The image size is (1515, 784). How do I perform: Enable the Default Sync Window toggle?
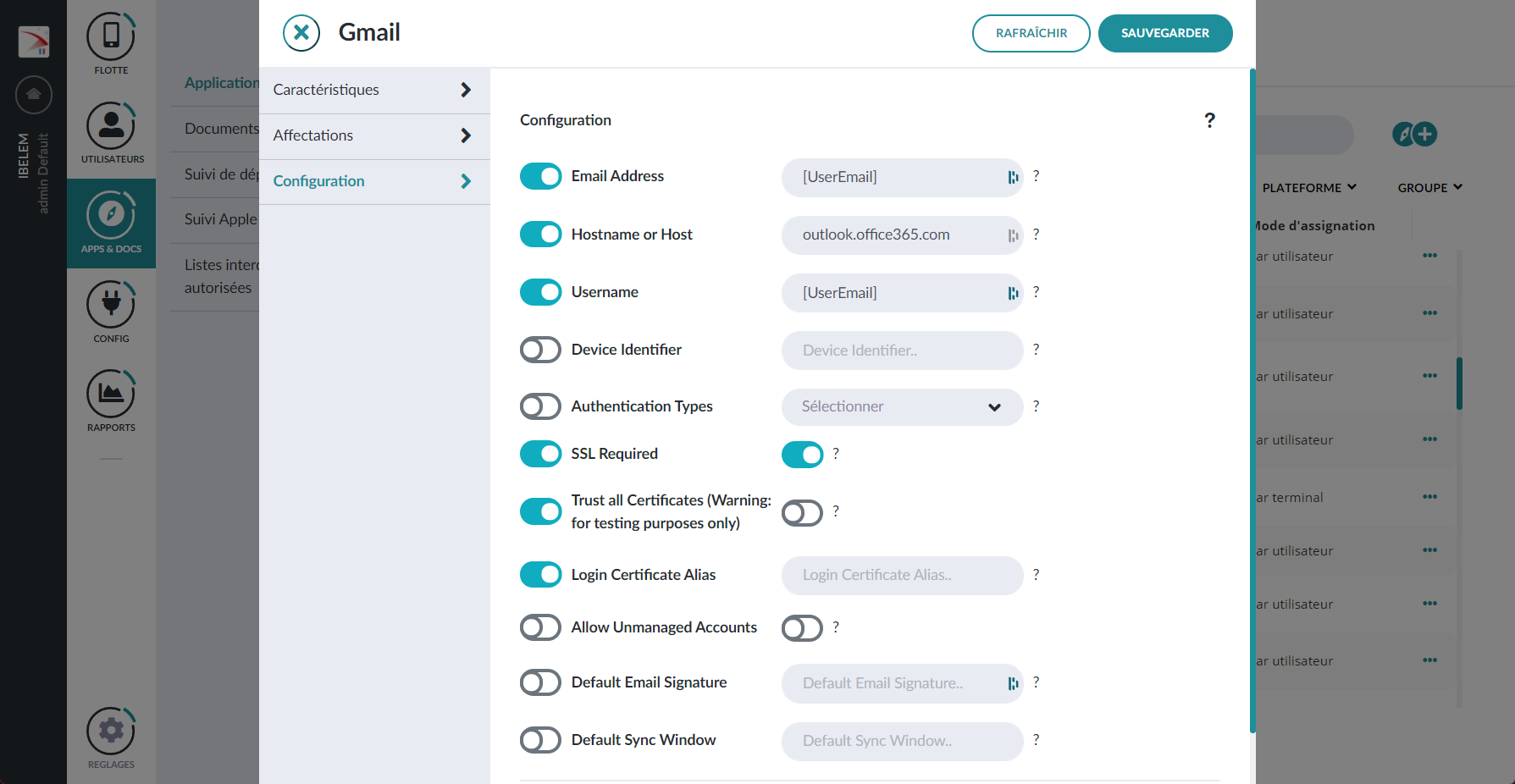tap(540, 740)
